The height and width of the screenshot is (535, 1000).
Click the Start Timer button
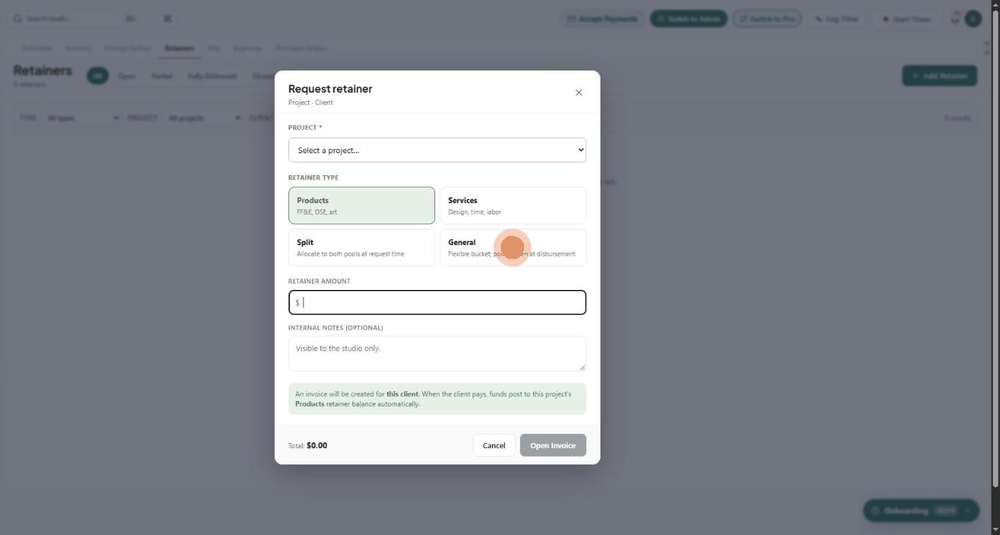(906, 19)
